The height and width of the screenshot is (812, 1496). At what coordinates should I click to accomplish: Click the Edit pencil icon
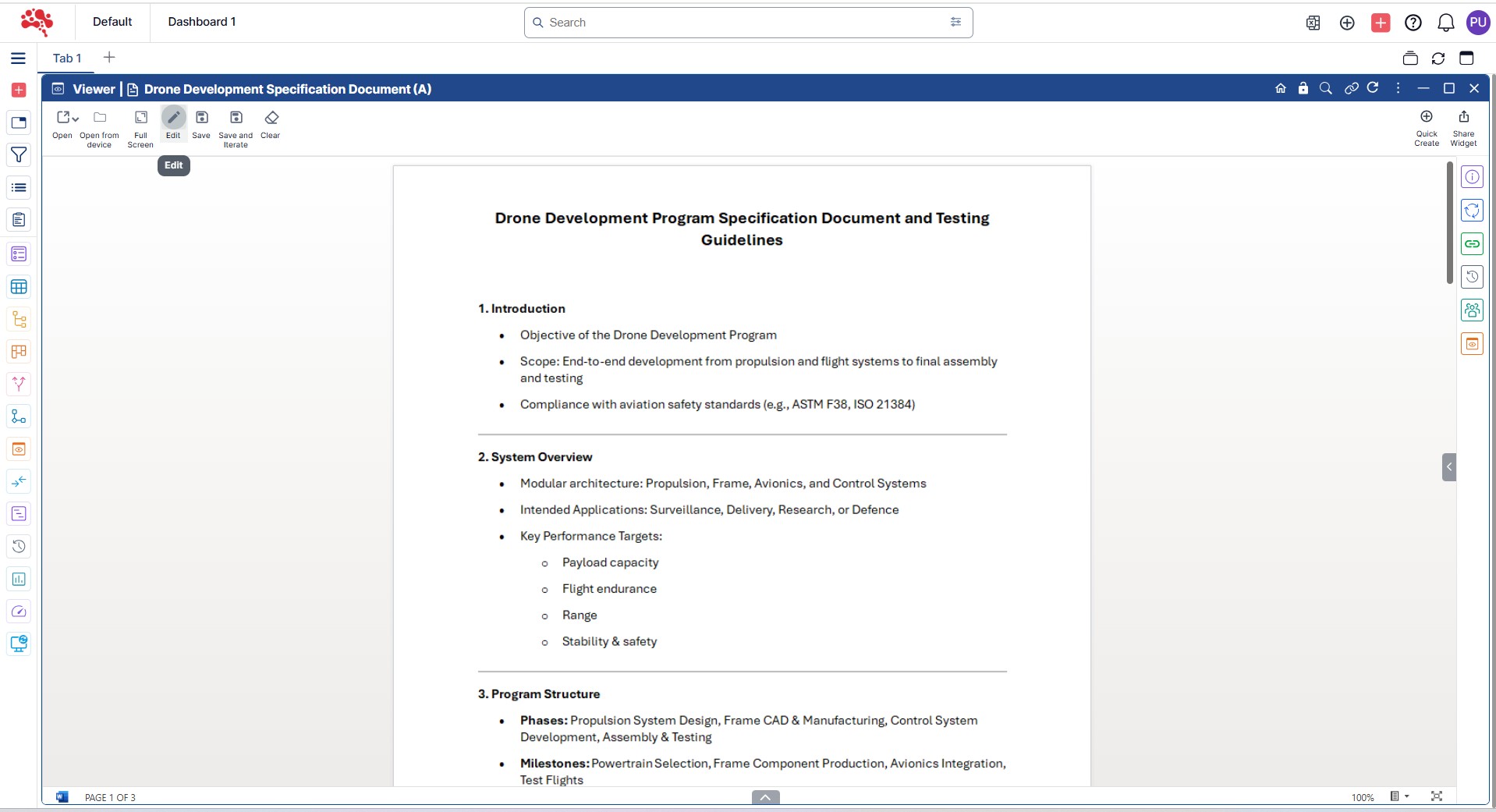[x=173, y=118]
